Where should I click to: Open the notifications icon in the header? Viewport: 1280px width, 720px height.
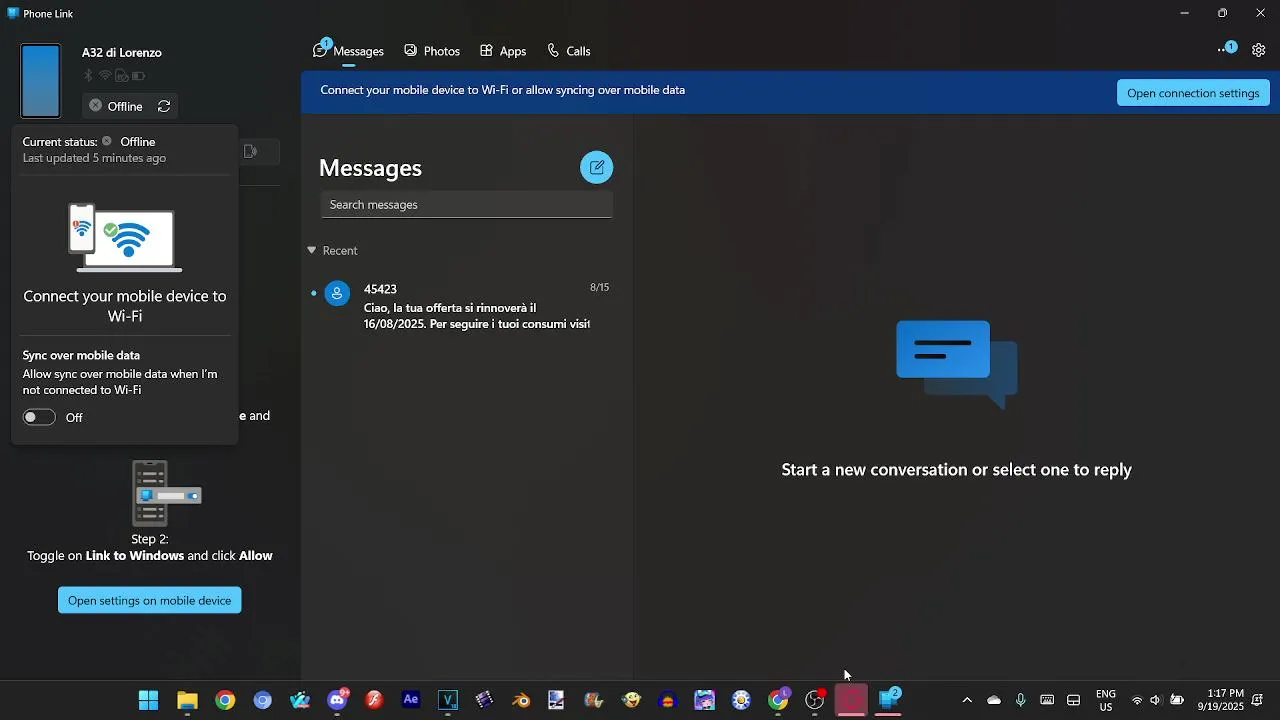(x=1226, y=49)
